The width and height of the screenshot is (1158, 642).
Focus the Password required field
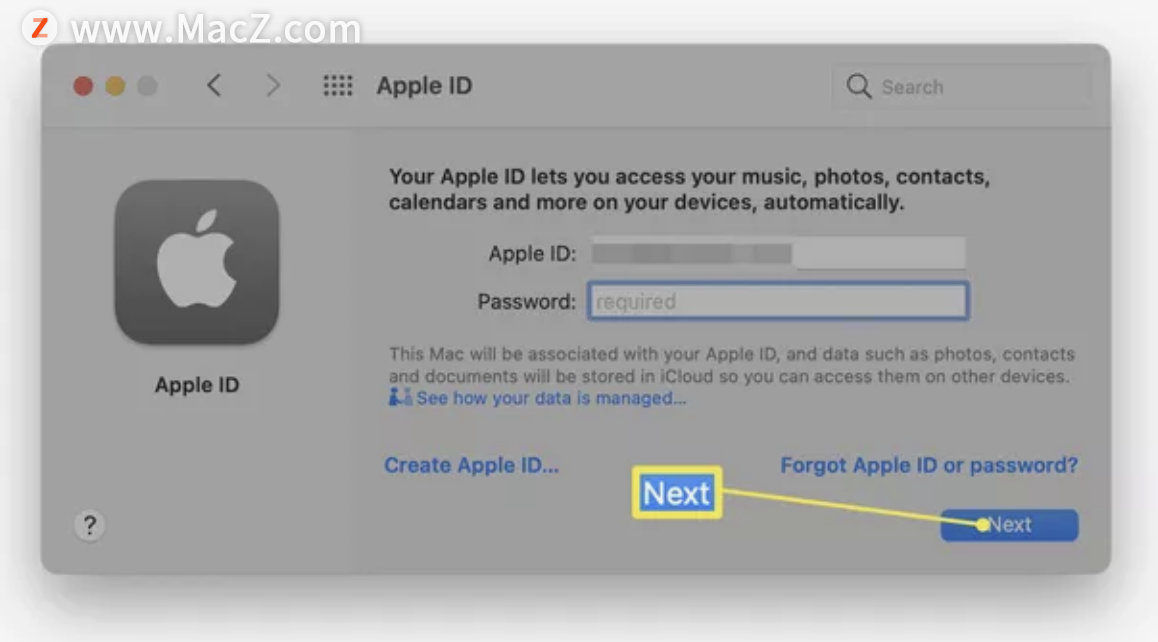778,301
